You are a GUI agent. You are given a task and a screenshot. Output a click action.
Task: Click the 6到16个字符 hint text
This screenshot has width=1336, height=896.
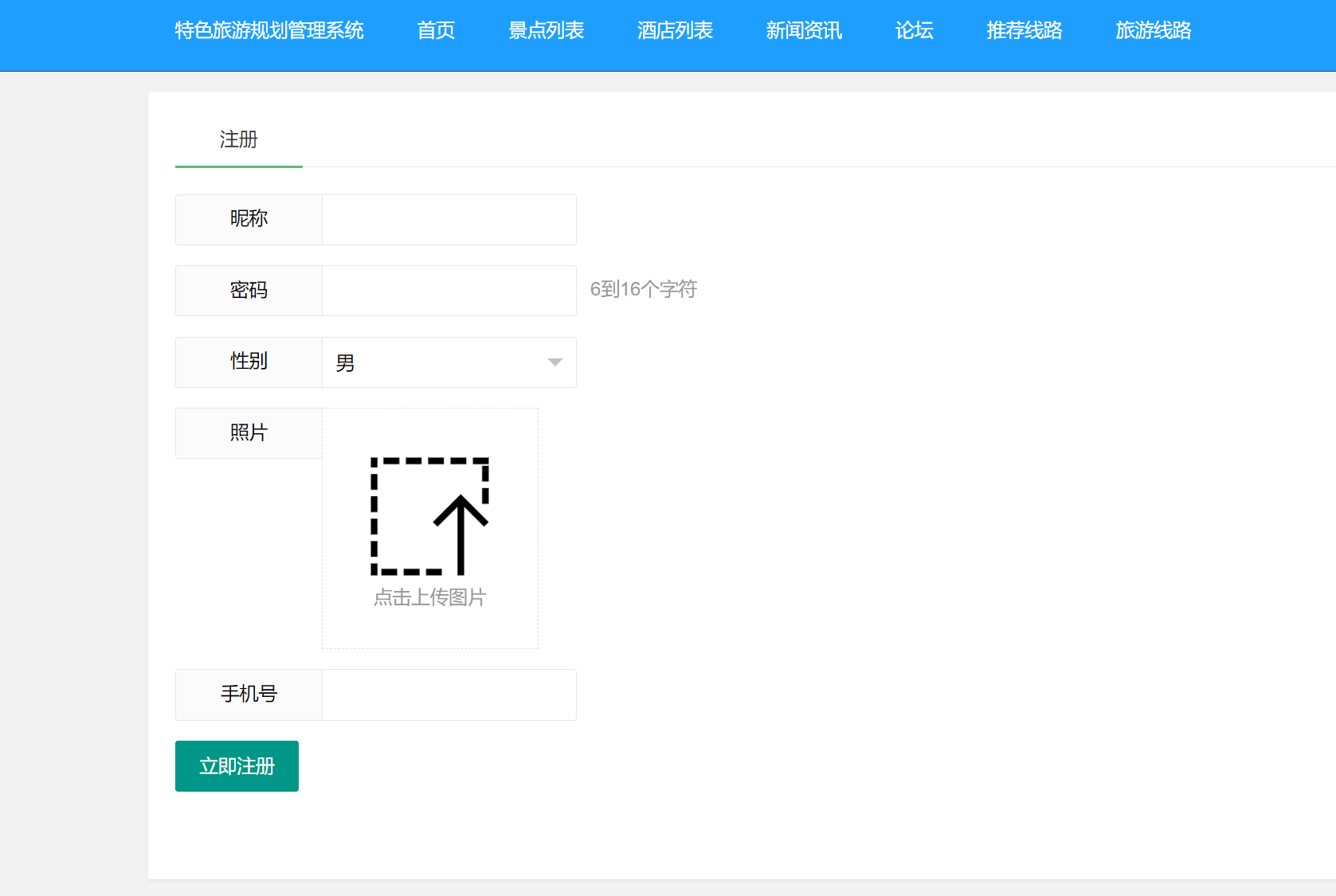(644, 289)
